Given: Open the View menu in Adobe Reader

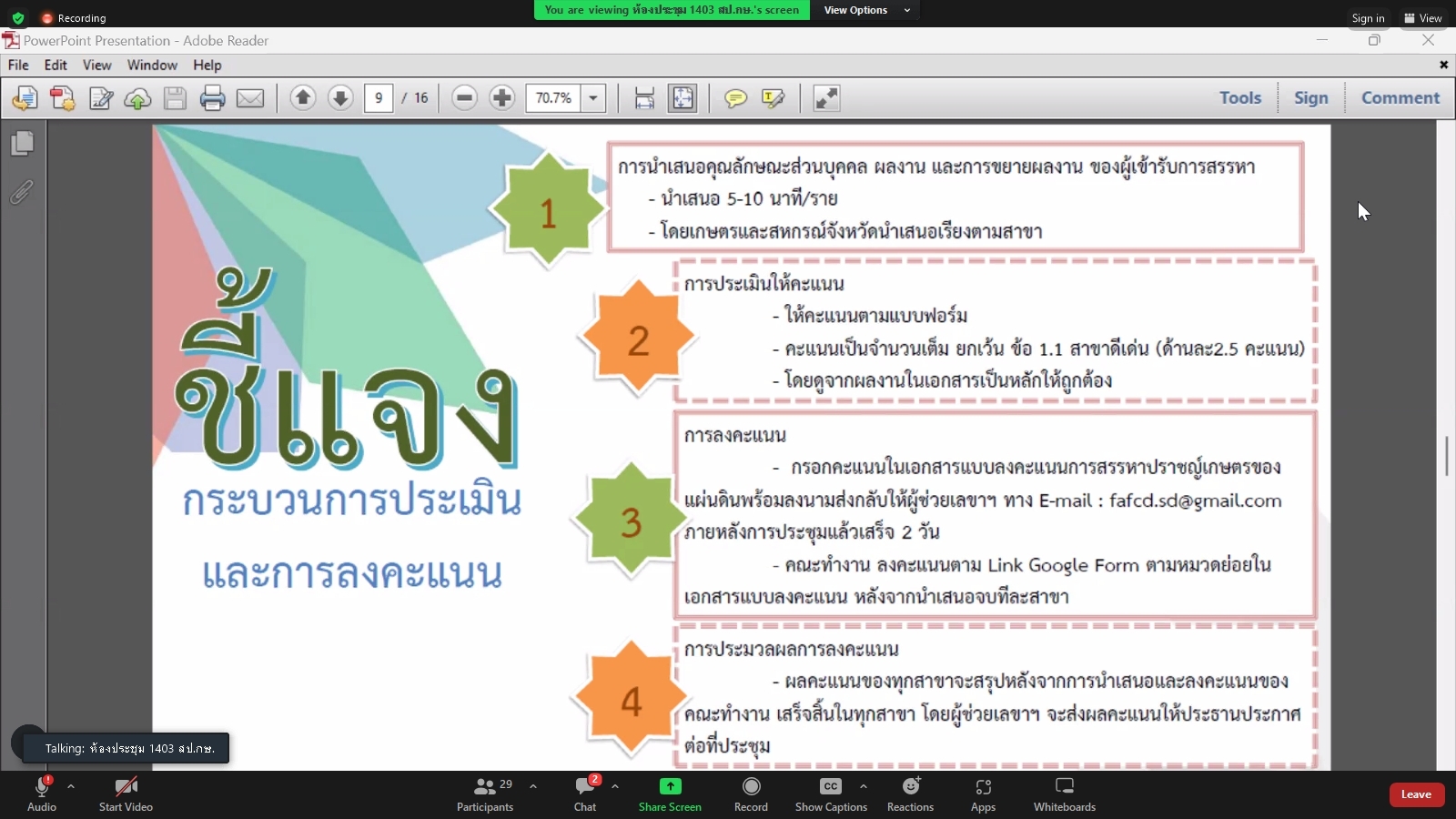Looking at the screenshot, I should click(x=96, y=66).
